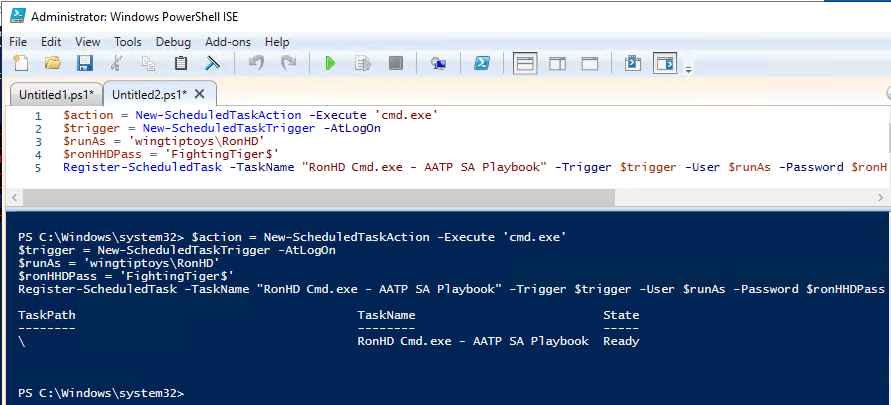This screenshot has width=891, height=405.
Task: Click the Ready state value in console
Action: click(621, 341)
